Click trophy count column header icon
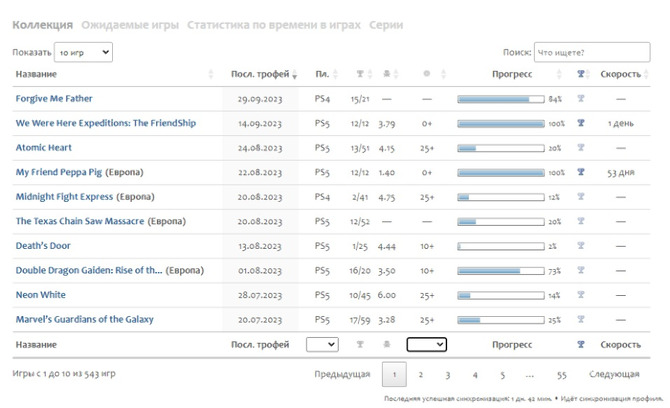 [x=361, y=74]
